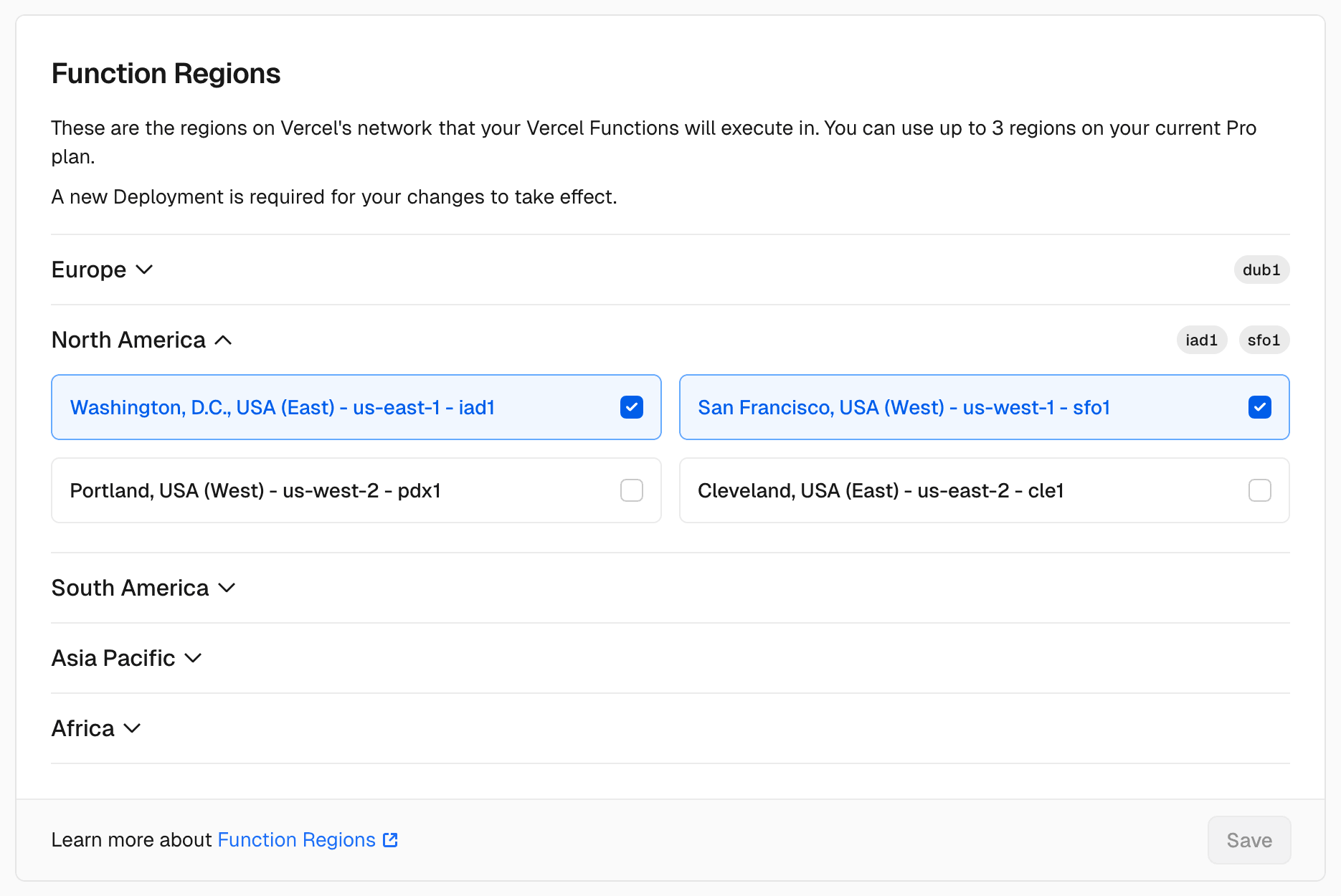Click the Save button
Image resolution: width=1341 pixels, height=896 pixels.
(1248, 839)
